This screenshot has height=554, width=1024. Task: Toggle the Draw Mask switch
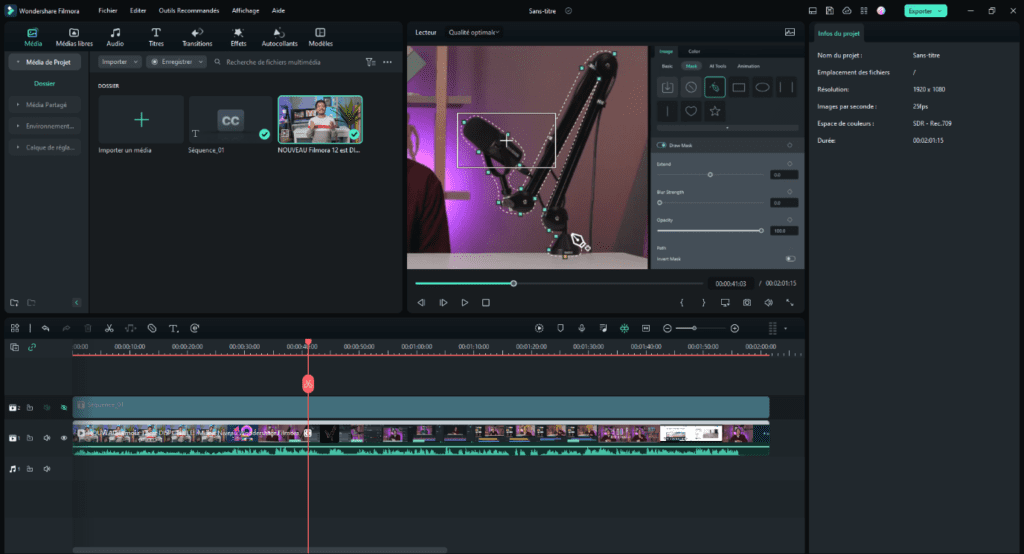(x=662, y=145)
